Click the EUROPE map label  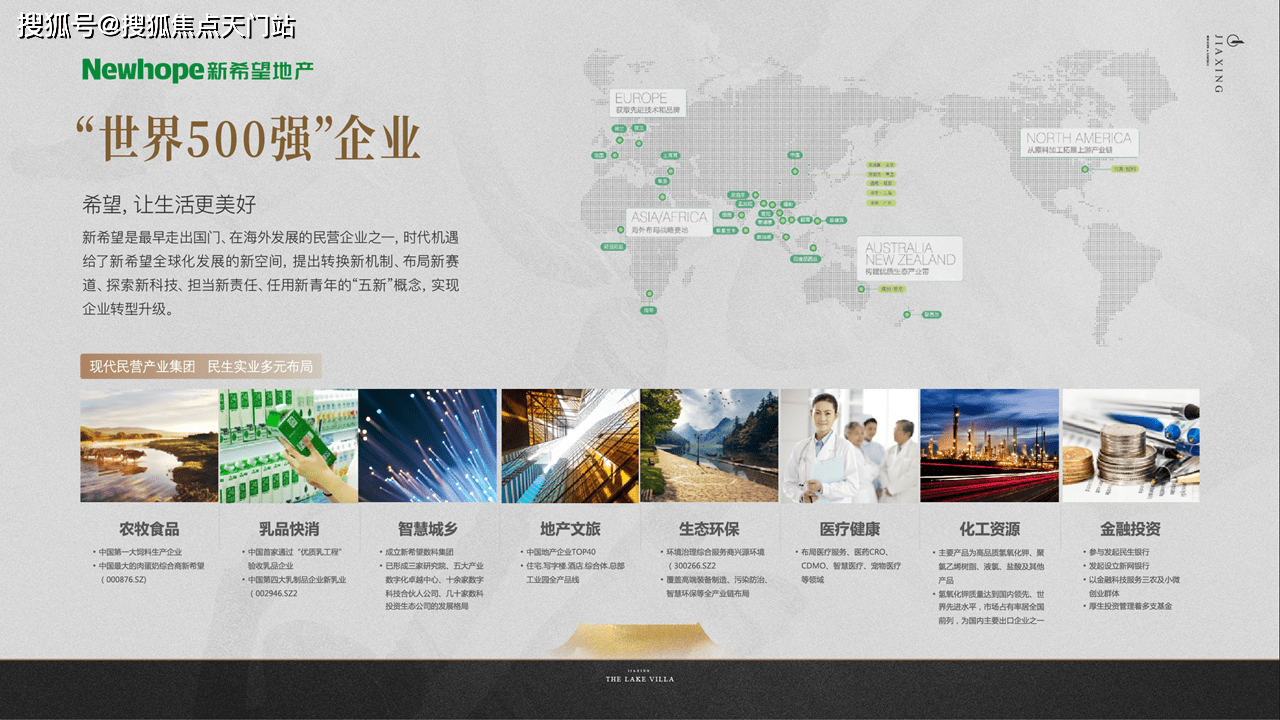(x=648, y=102)
